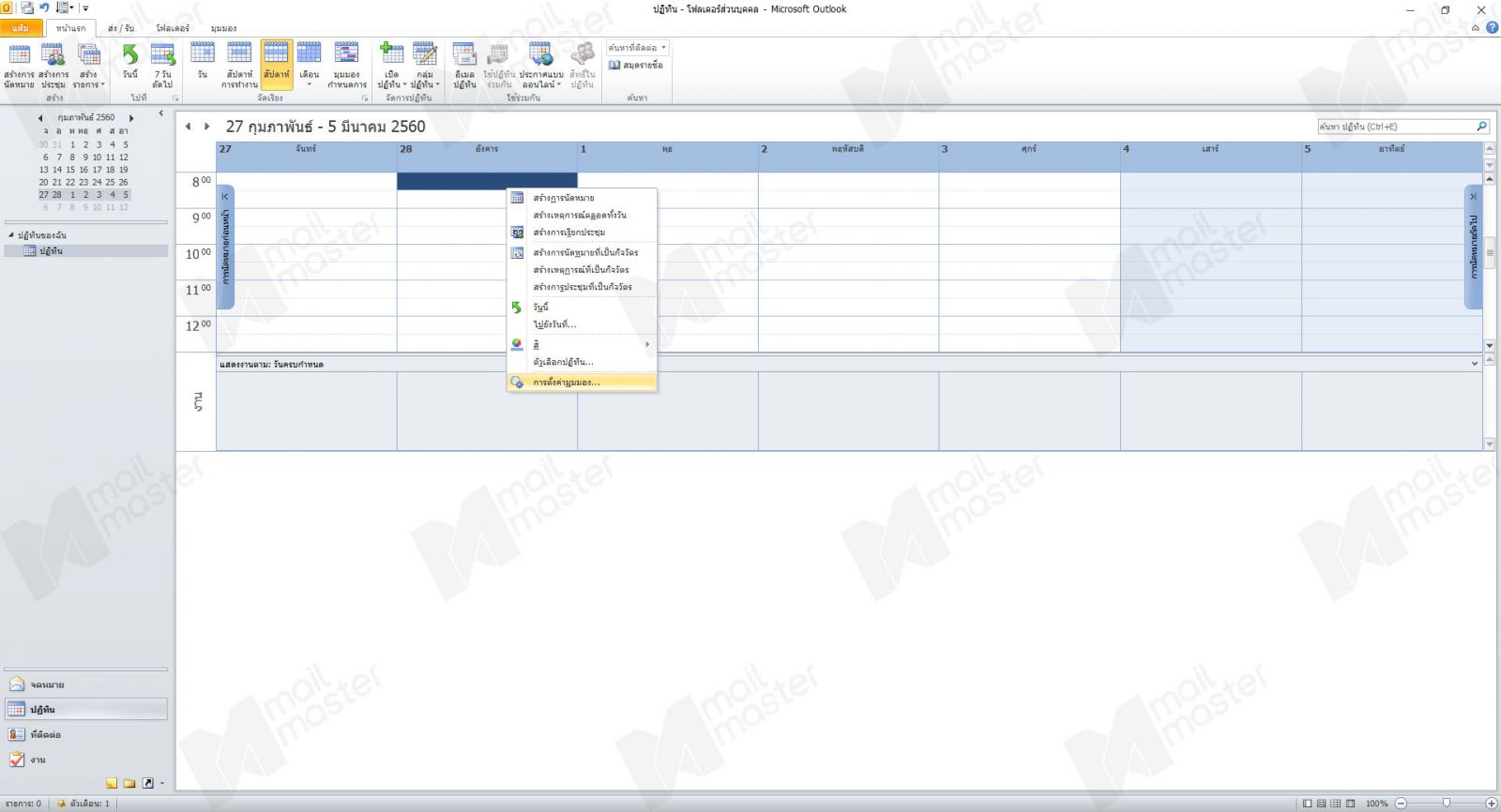Image resolution: width=1501 pixels, height=812 pixels.
Task: Click Next Appointment side tab
Action: [1473, 247]
